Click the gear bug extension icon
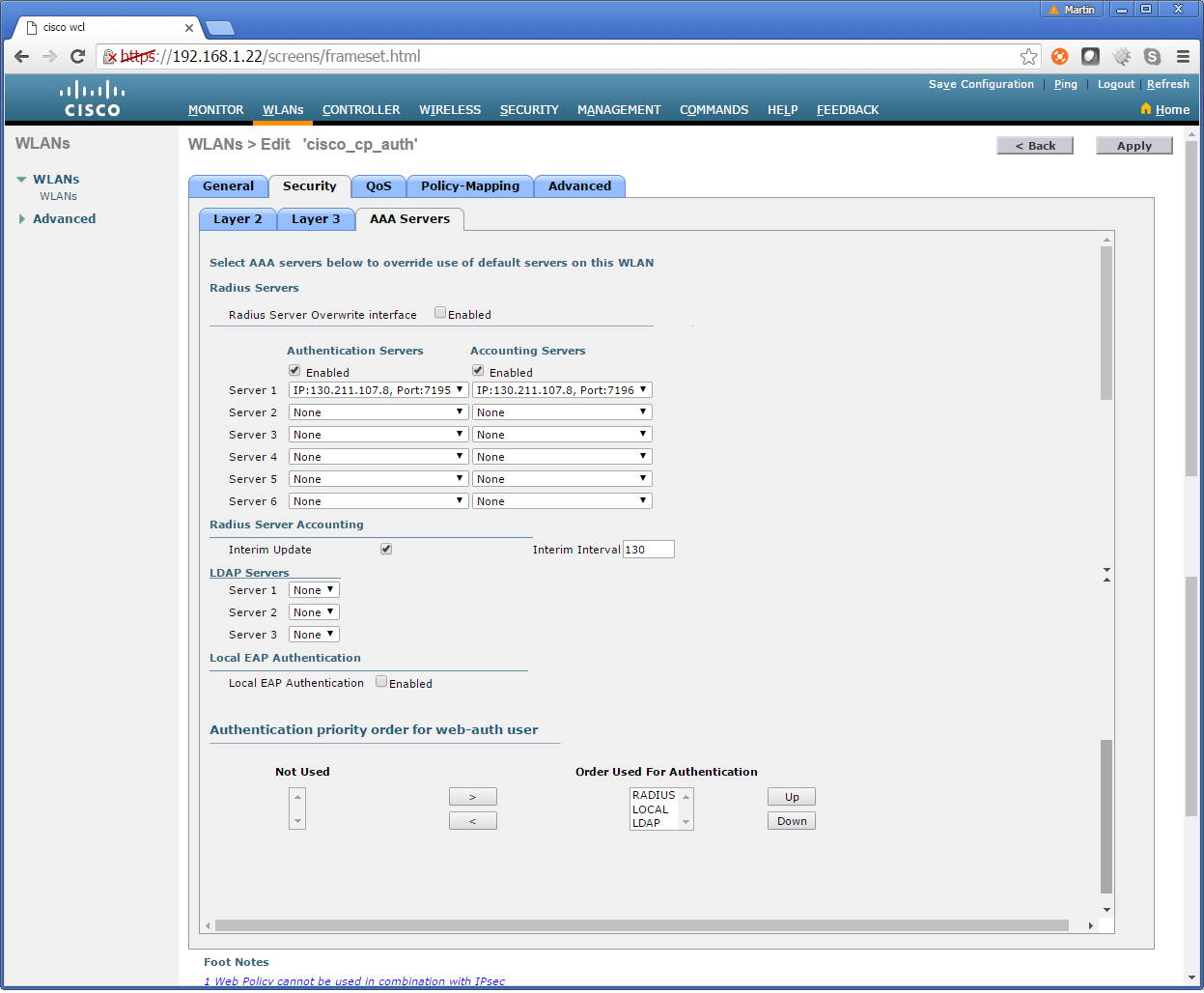 tap(1122, 56)
